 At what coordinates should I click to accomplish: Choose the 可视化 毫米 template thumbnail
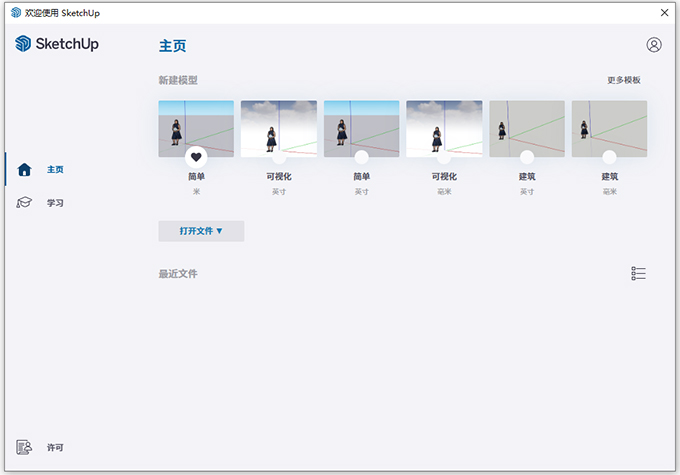click(444, 125)
